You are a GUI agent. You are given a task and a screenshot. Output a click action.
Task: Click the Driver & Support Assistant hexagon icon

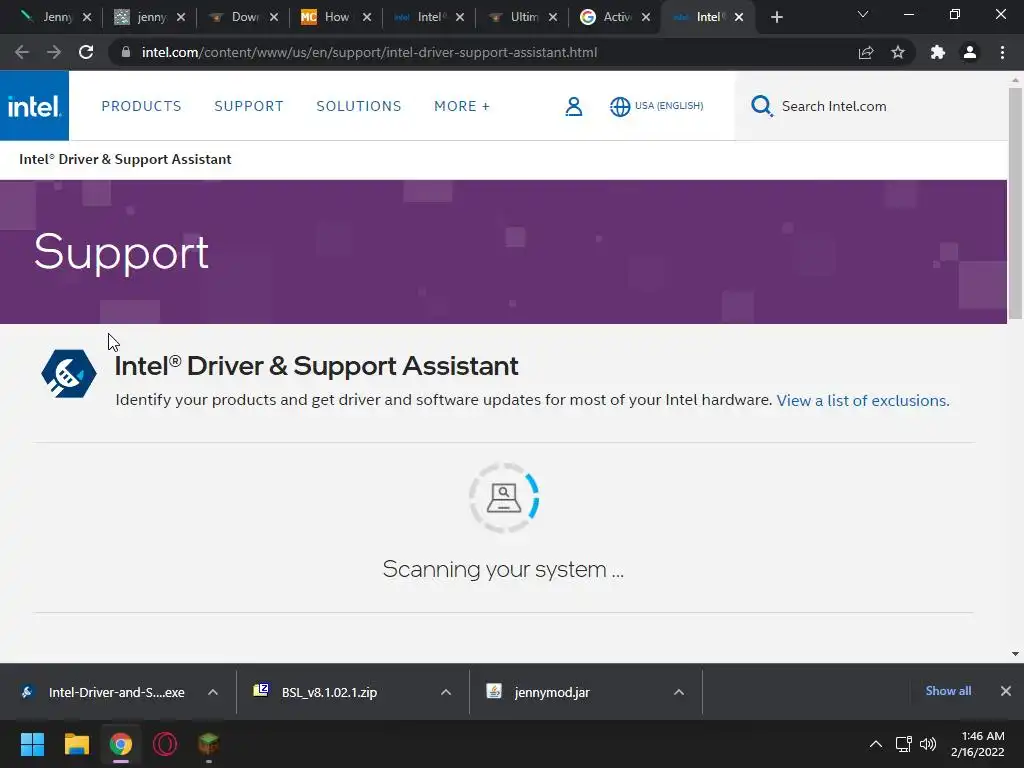coord(69,374)
